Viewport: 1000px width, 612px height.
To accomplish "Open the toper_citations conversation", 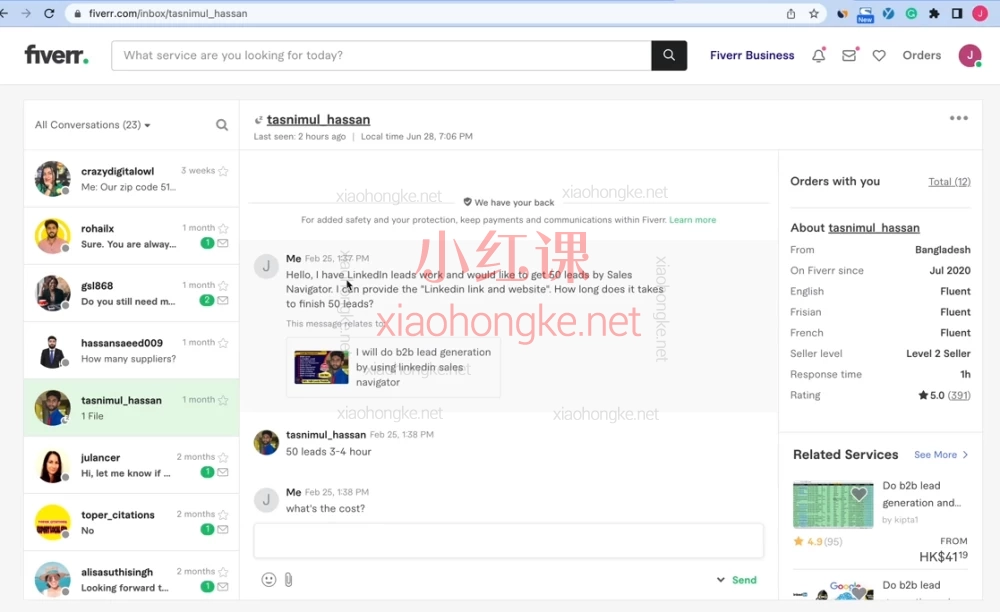I will click(131, 522).
